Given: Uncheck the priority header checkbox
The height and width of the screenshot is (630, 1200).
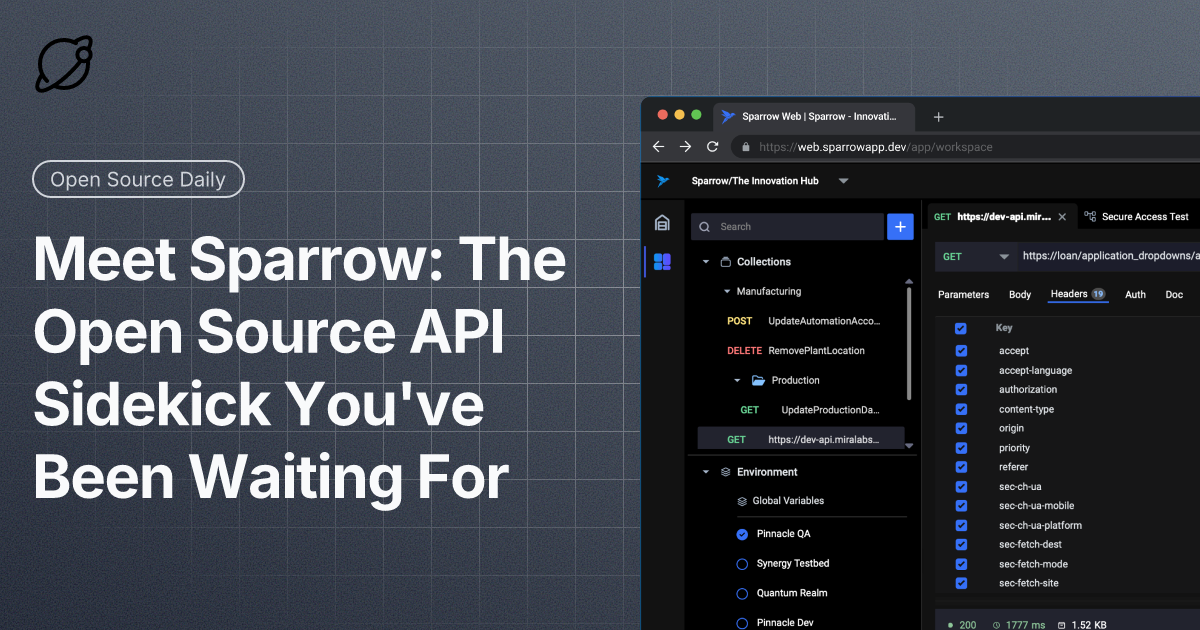Looking at the screenshot, I should point(961,448).
